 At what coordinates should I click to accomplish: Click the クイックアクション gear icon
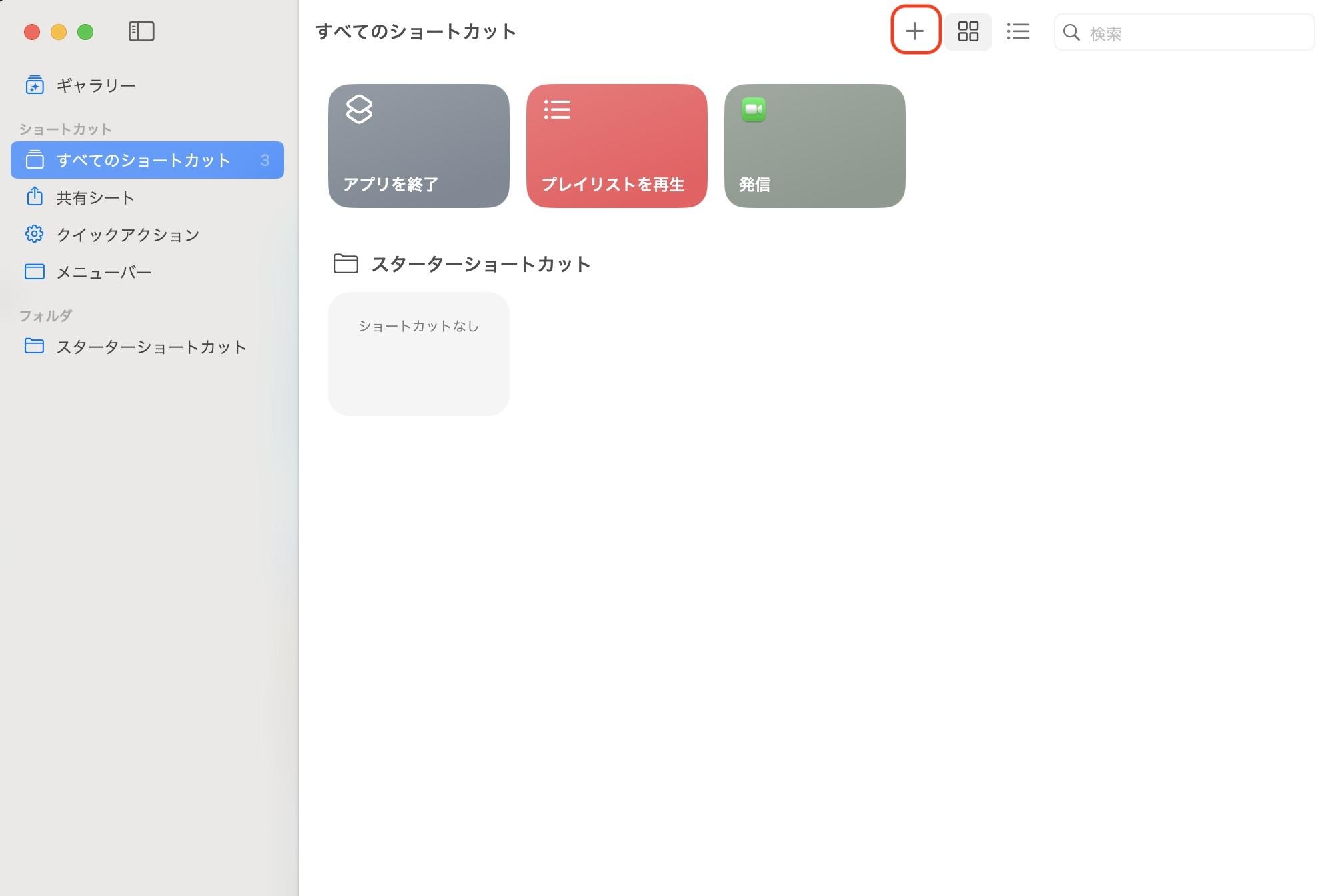pos(35,234)
